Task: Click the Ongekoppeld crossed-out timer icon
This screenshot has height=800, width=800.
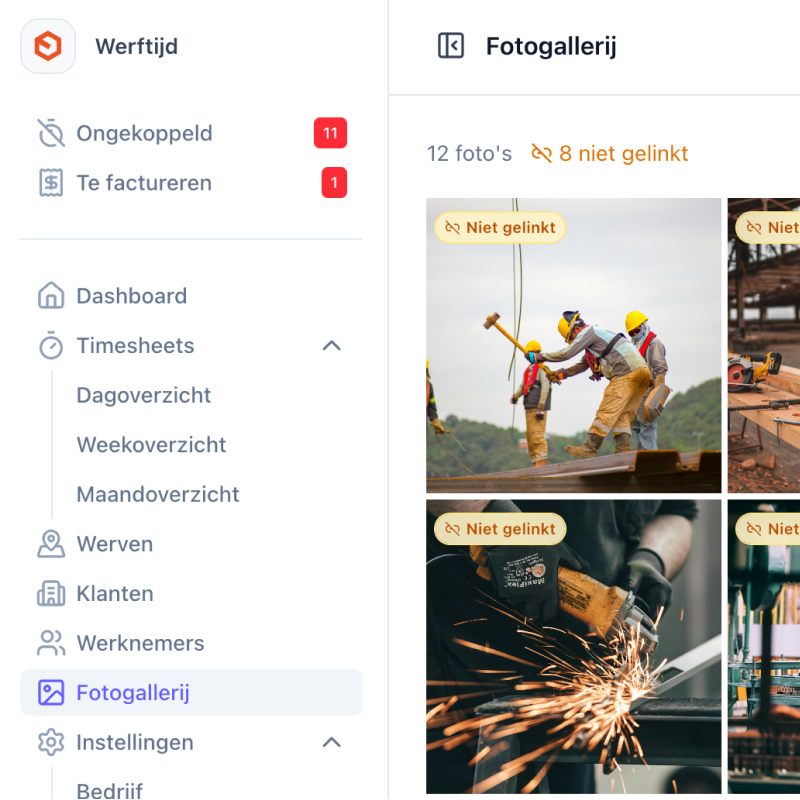Action: (x=51, y=133)
